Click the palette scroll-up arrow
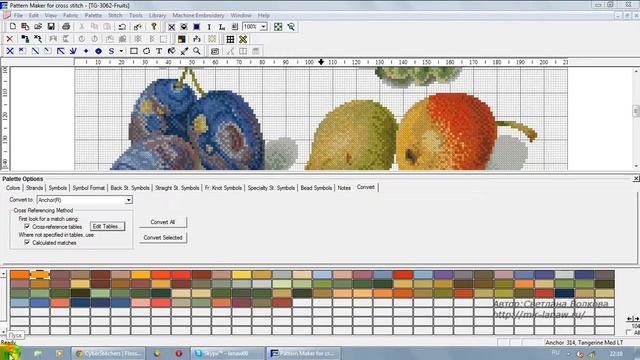Image resolution: width=640 pixels, height=360 pixels. pos(3,274)
